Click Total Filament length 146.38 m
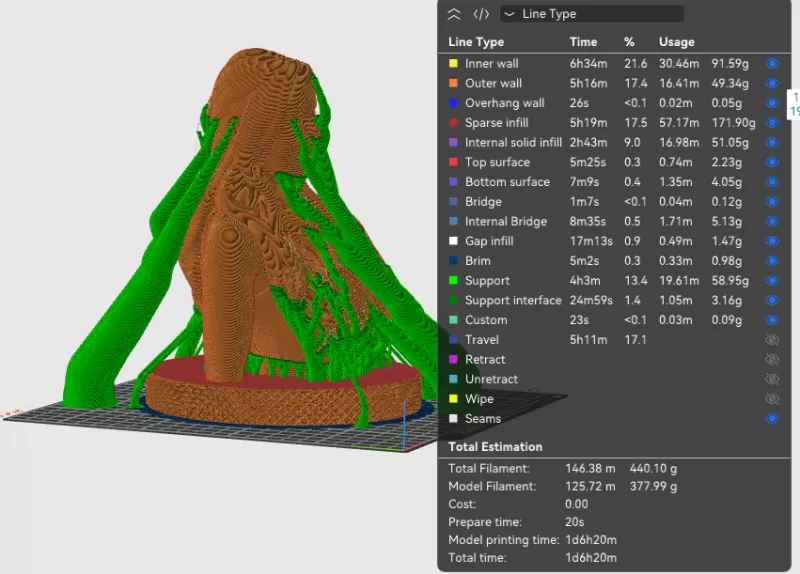Screen dimensions: 800x574 coord(590,468)
